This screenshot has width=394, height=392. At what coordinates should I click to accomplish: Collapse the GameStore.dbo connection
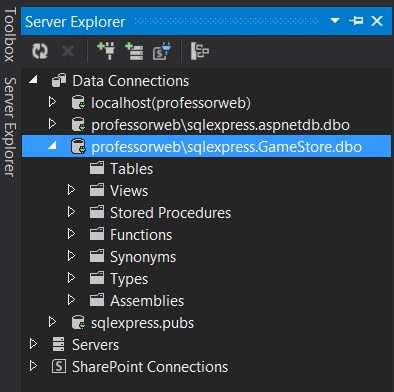[x=52, y=145]
